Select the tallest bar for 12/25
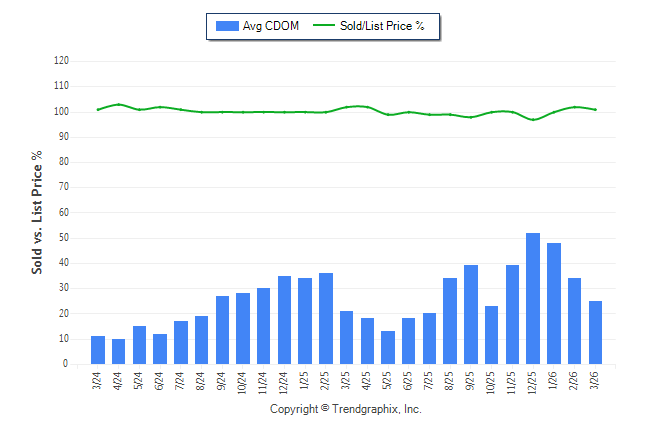This screenshot has height=434, width=646. 533,298
